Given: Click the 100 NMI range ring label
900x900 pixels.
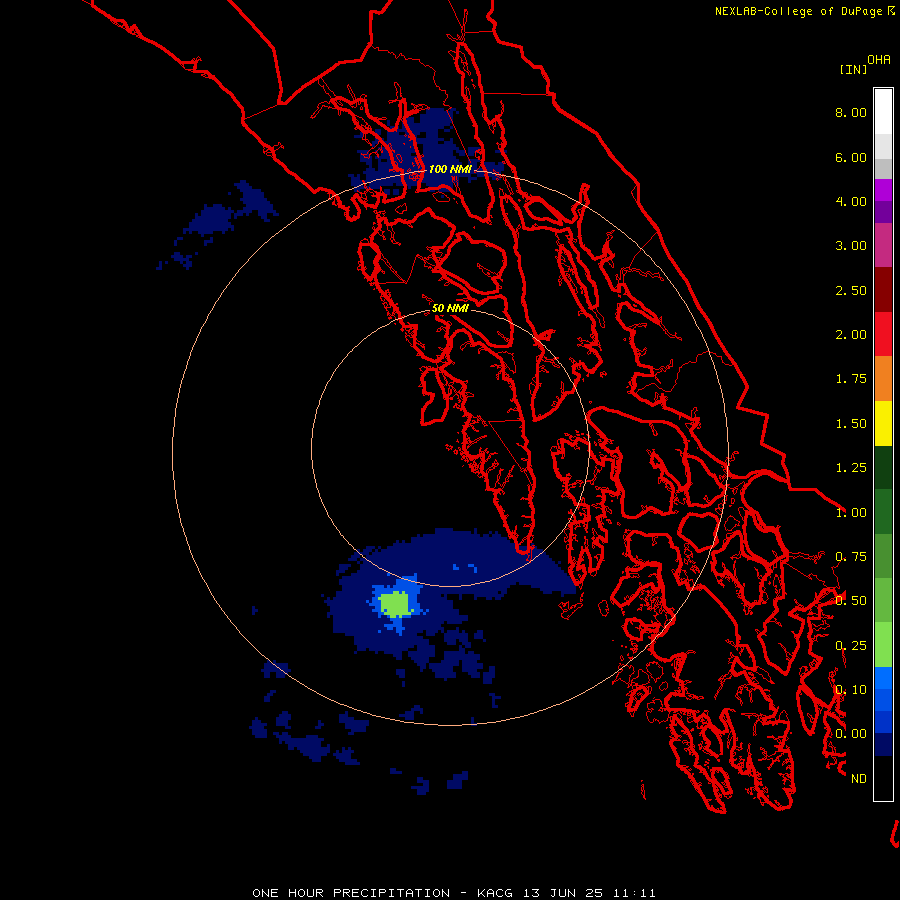Looking at the screenshot, I should tap(451, 169).
